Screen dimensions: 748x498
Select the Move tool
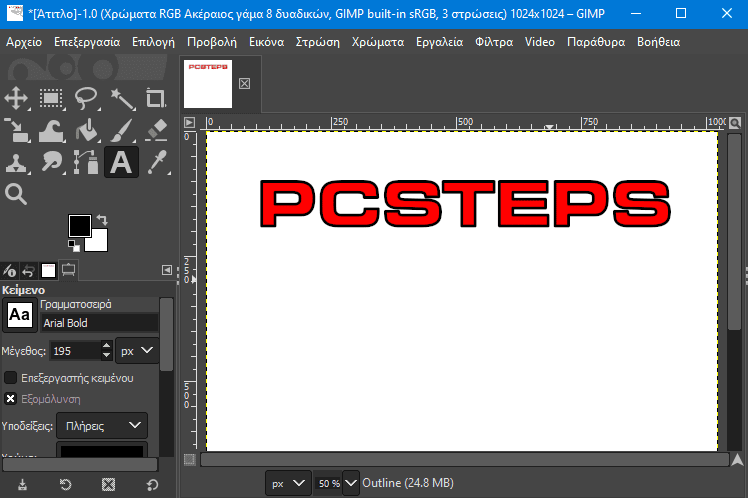coord(17,98)
